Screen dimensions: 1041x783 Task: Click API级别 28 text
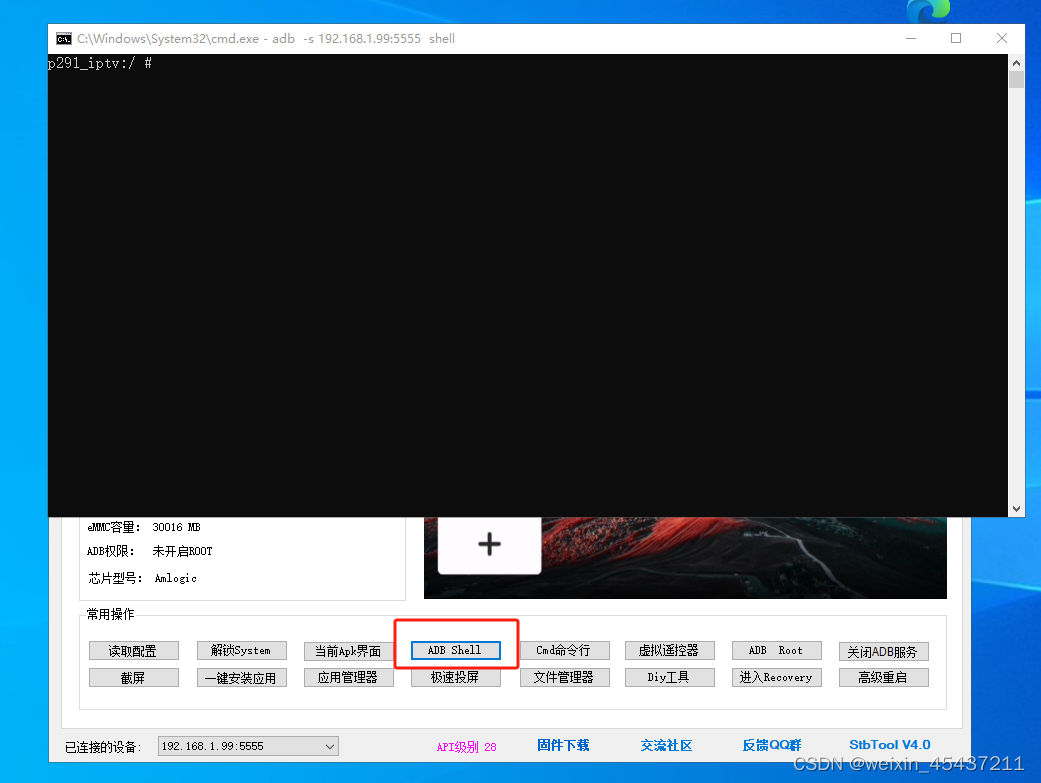tap(466, 746)
